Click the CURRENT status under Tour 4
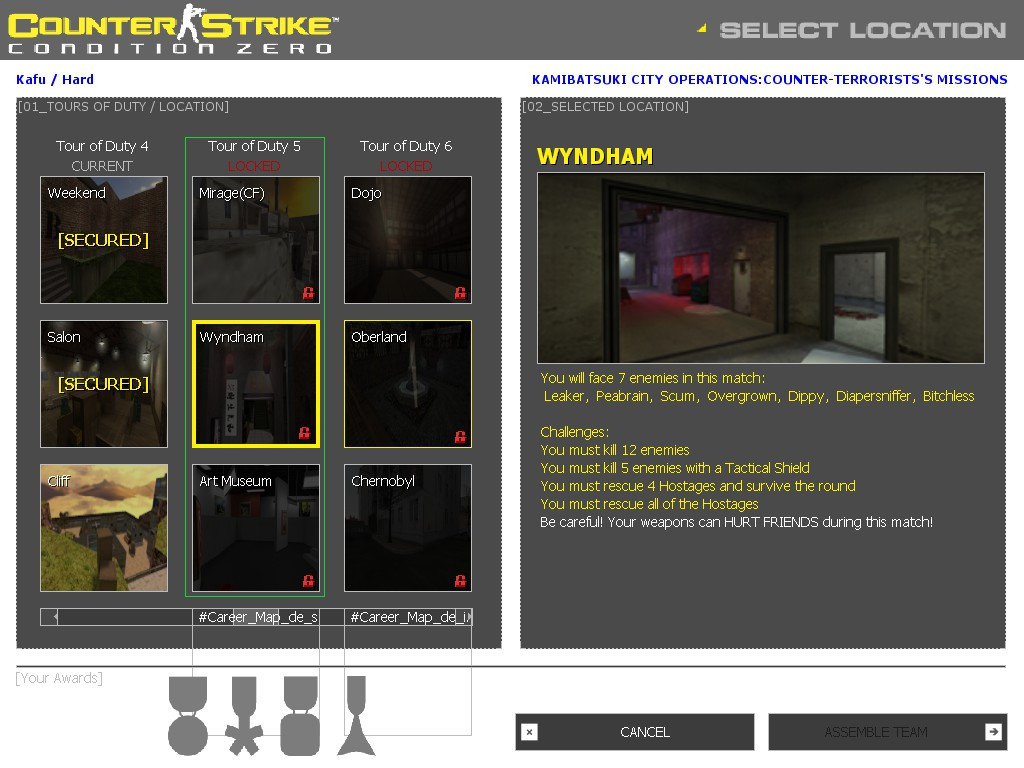 click(102, 166)
